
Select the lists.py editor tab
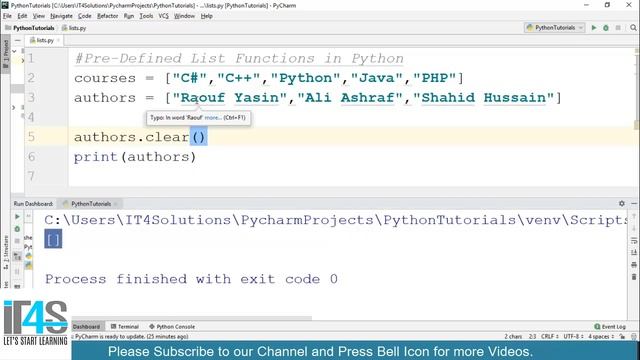pyautogui.click(x=44, y=40)
